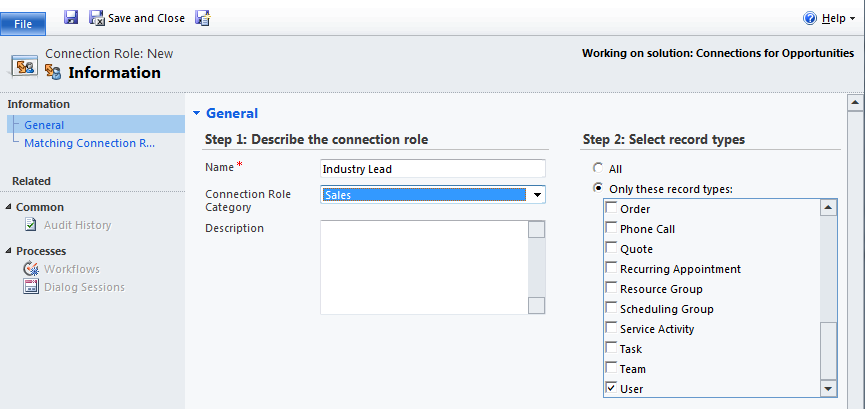Image resolution: width=865 pixels, height=409 pixels.
Task: Click the Audit History icon
Action: pyautogui.click(x=31, y=226)
